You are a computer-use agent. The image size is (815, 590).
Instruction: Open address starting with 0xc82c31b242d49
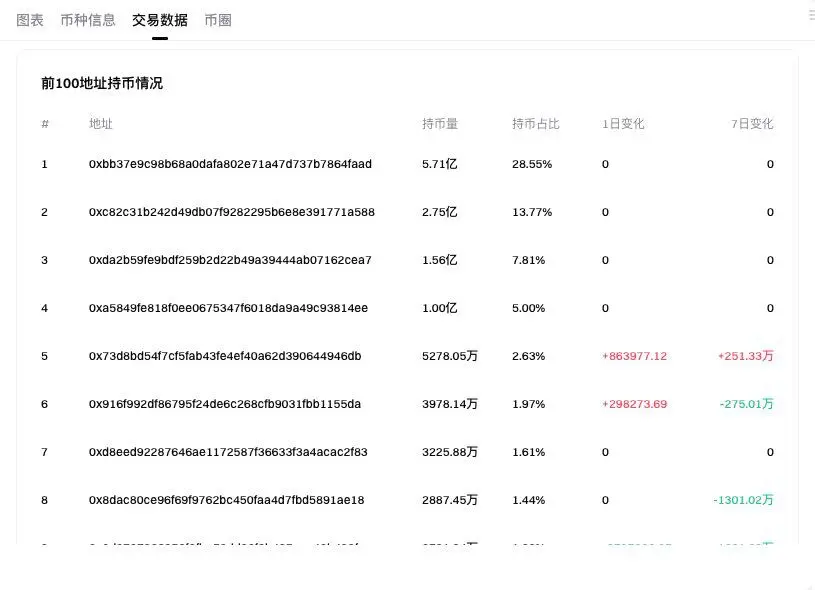tap(232, 212)
